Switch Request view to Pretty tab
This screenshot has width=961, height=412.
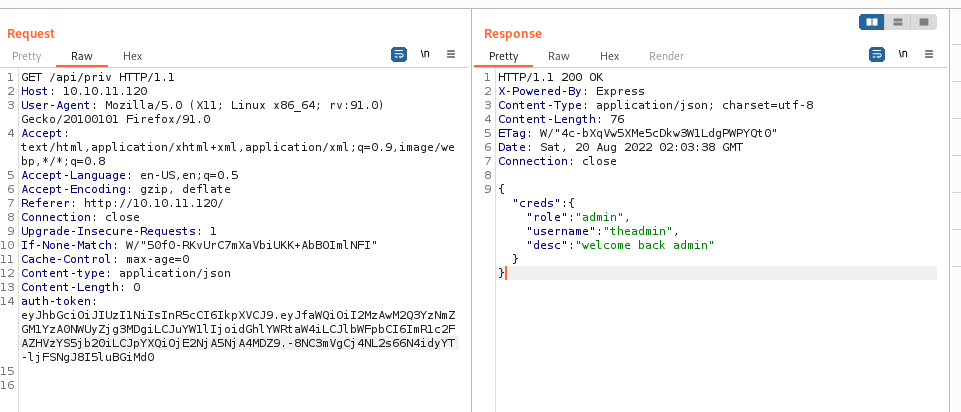(27, 57)
